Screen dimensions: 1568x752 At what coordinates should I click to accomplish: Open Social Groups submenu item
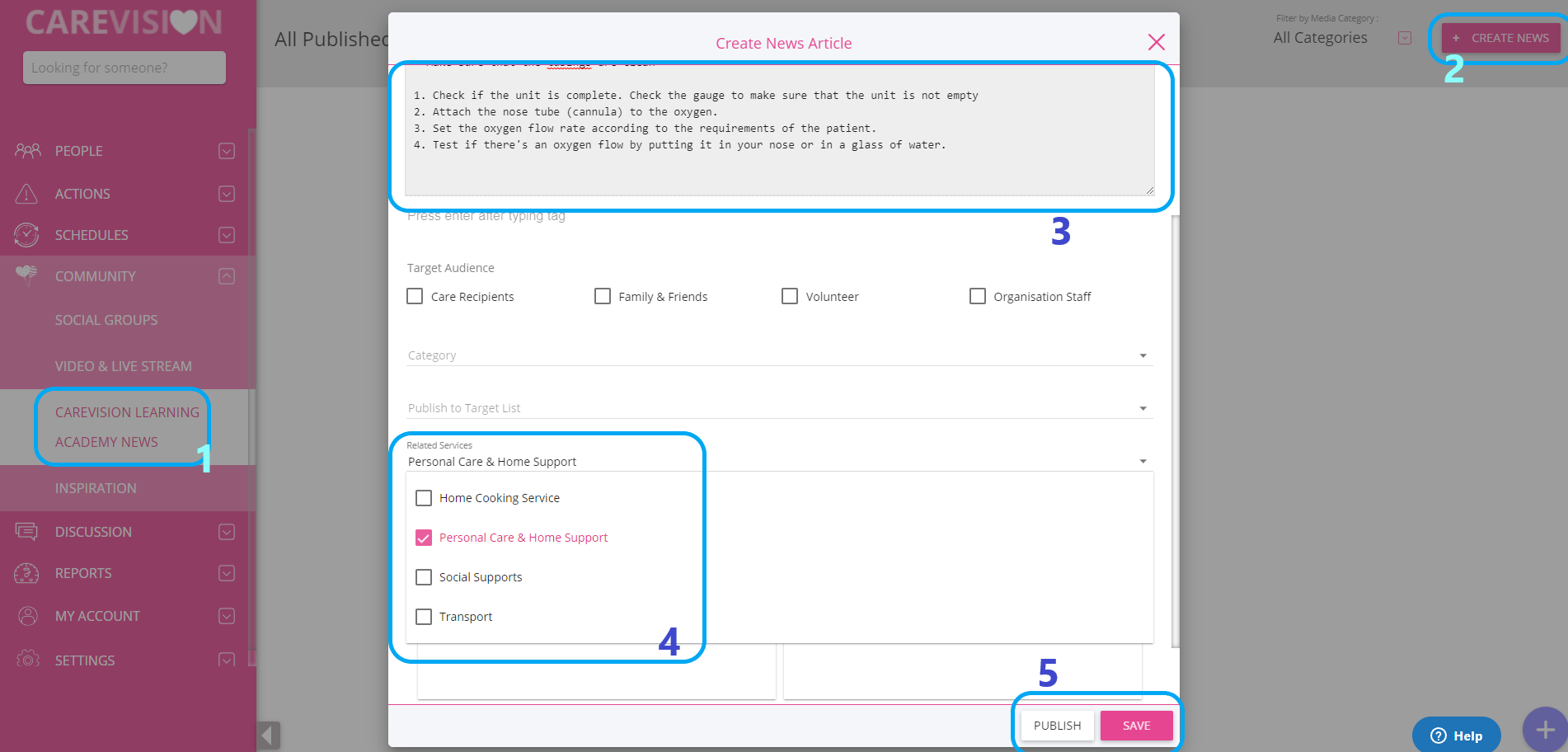click(x=106, y=320)
